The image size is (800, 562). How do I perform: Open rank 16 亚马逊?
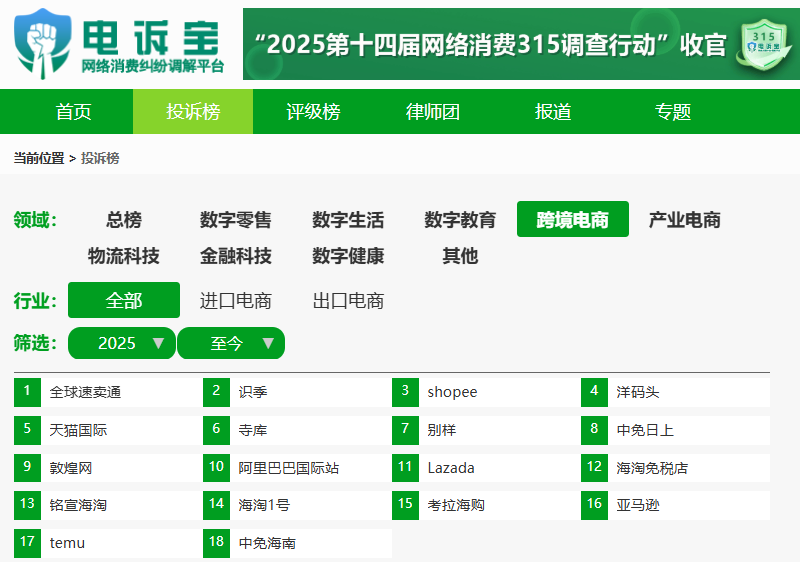click(x=676, y=505)
